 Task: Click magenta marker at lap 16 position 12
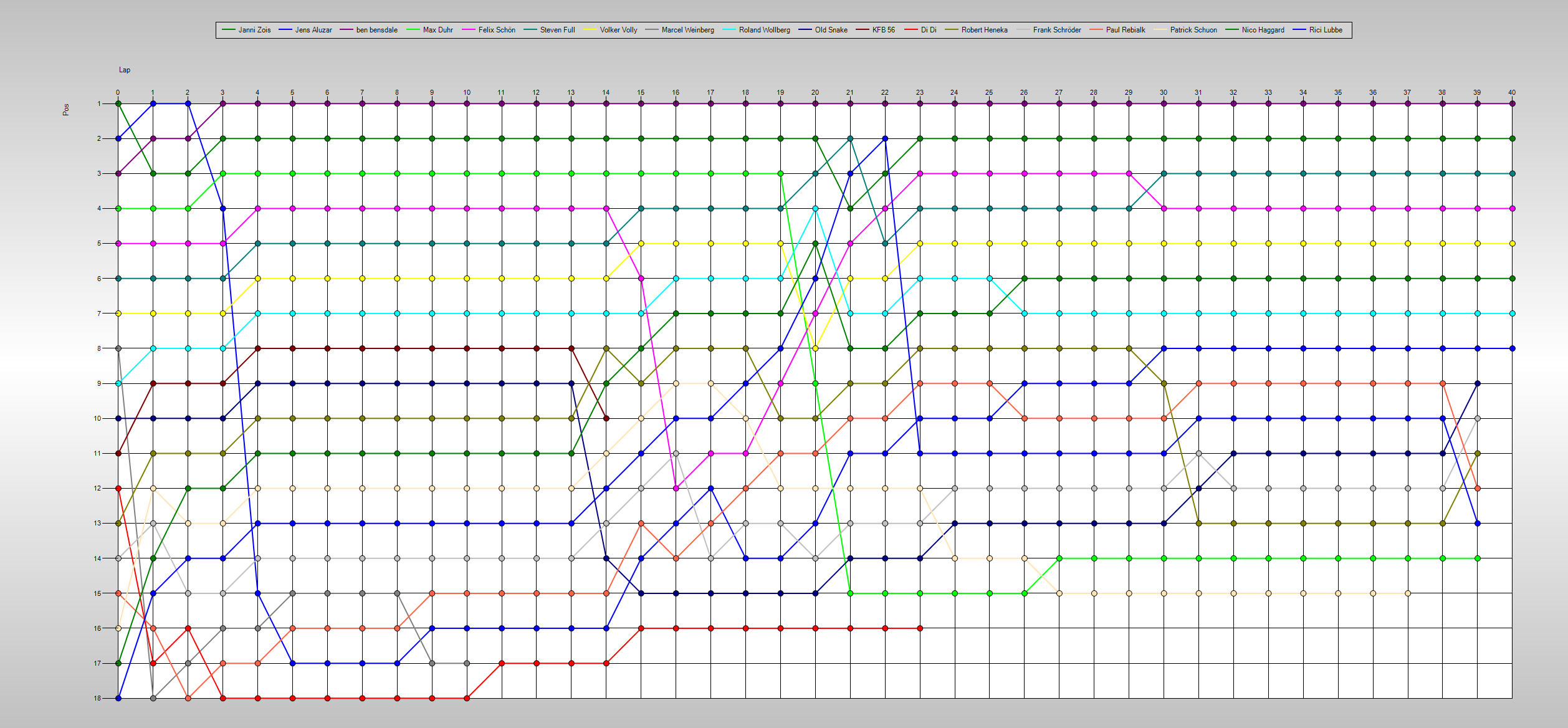click(x=676, y=488)
